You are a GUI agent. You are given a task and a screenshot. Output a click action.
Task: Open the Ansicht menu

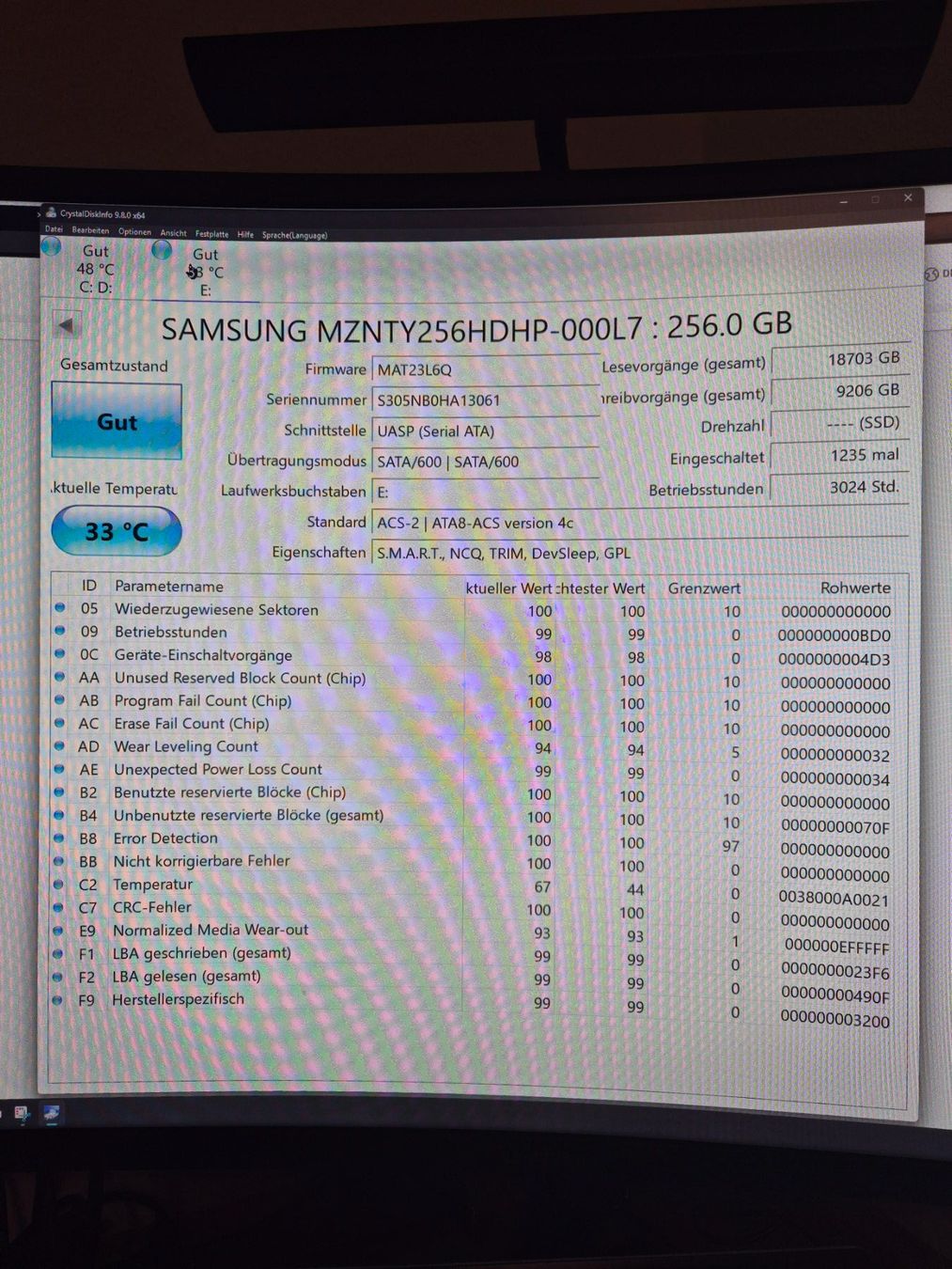(173, 232)
